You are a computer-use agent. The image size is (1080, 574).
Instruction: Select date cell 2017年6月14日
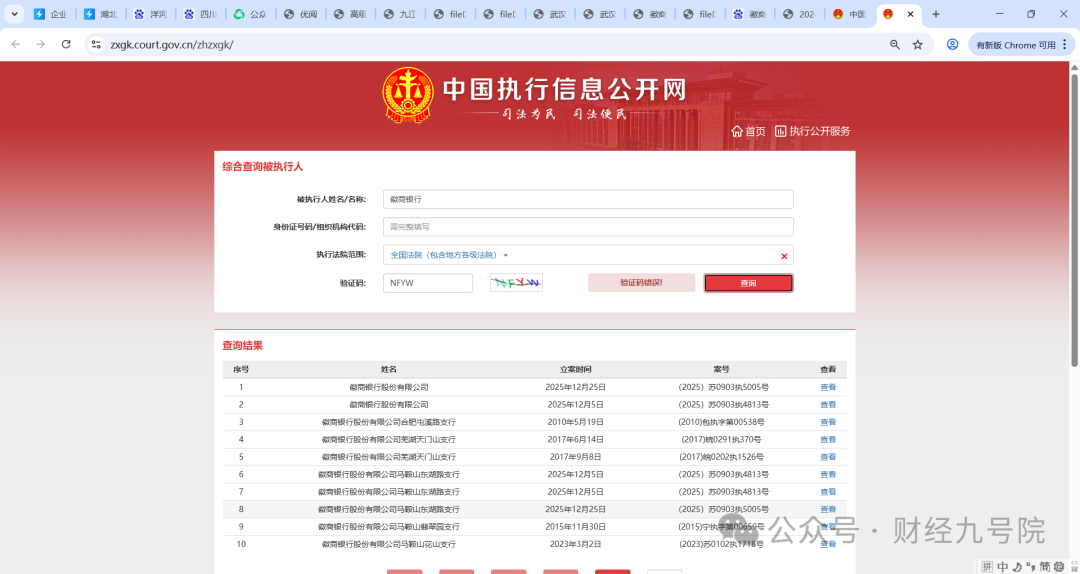click(576, 440)
